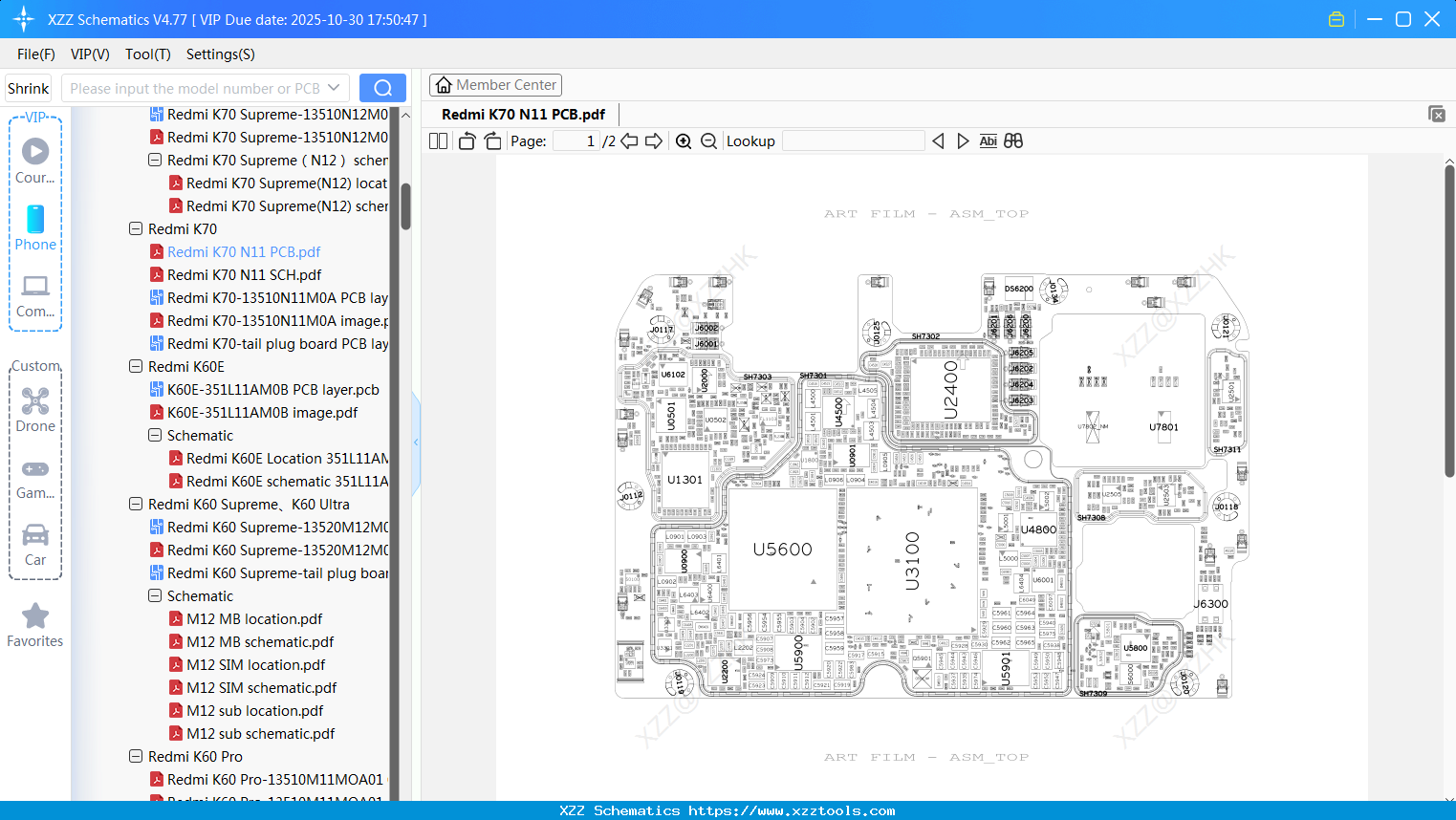The width and height of the screenshot is (1456, 820).
Task: Open the xzztools.com link in status bar
Action: (792, 810)
